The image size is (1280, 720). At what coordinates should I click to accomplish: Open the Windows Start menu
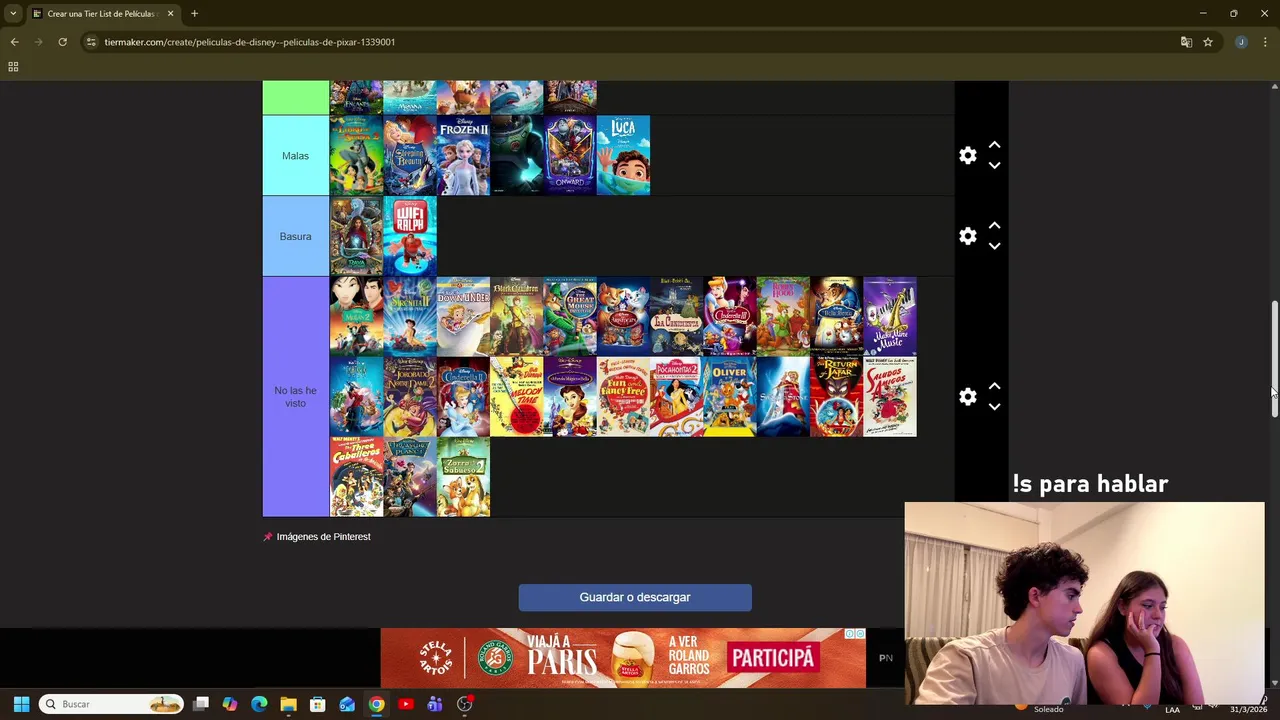pos(21,704)
